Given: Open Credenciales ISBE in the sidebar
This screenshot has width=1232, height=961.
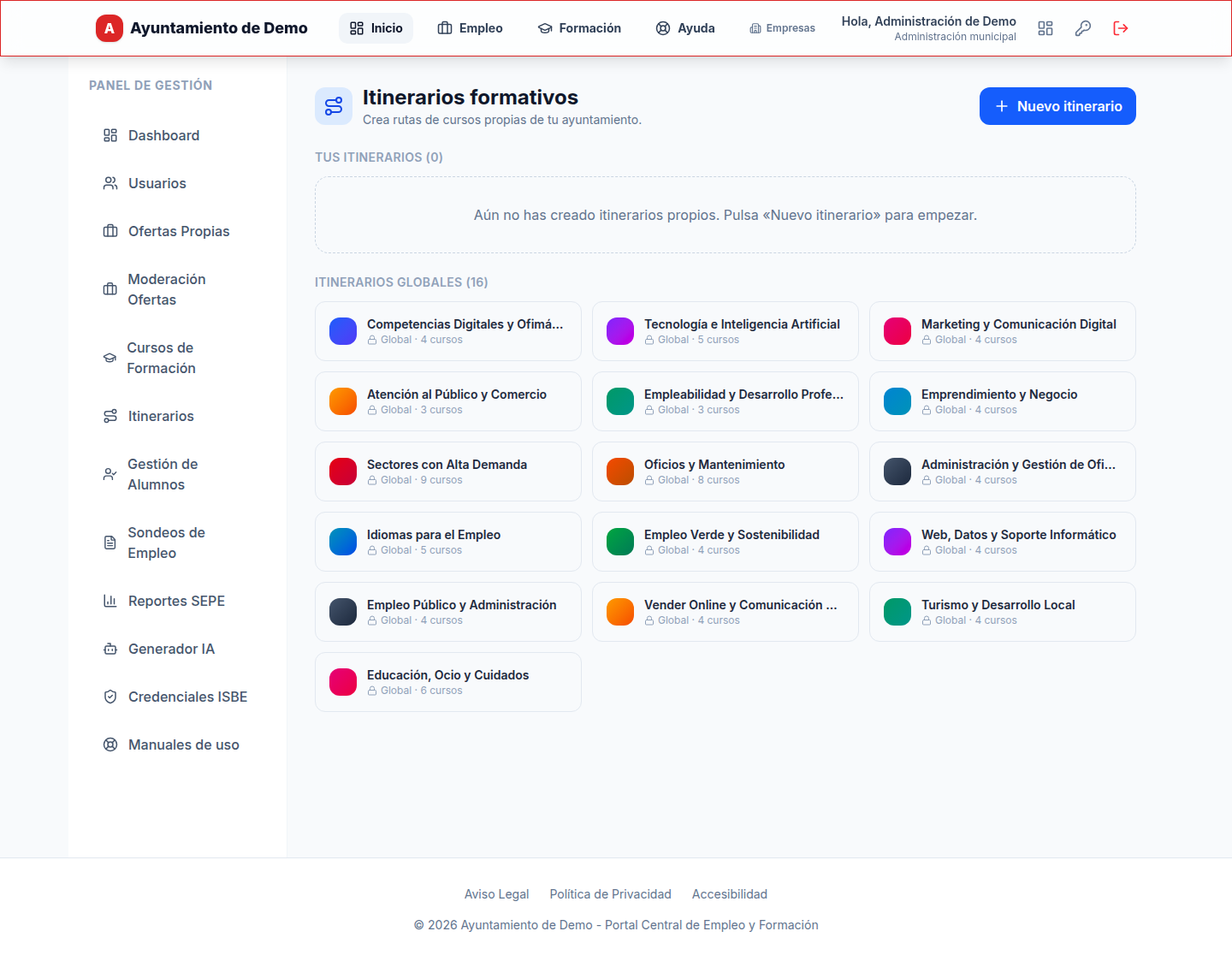Looking at the screenshot, I should [x=177, y=697].
